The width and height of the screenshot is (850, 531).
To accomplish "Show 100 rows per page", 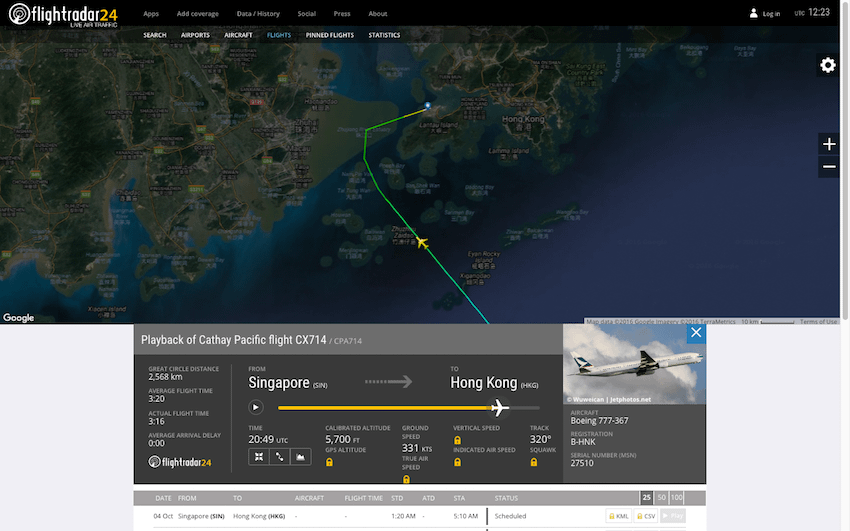I will click(677, 497).
